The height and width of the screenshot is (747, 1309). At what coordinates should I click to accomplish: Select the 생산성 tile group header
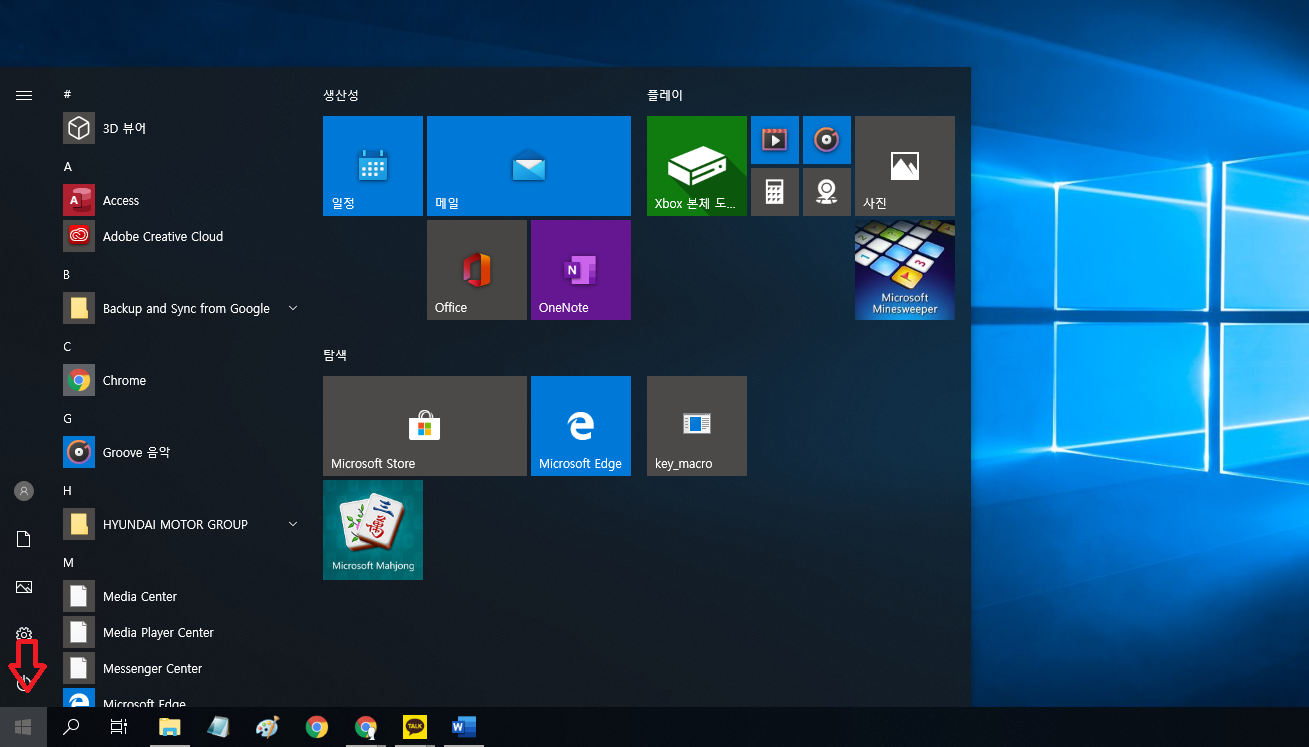tap(341, 95)
